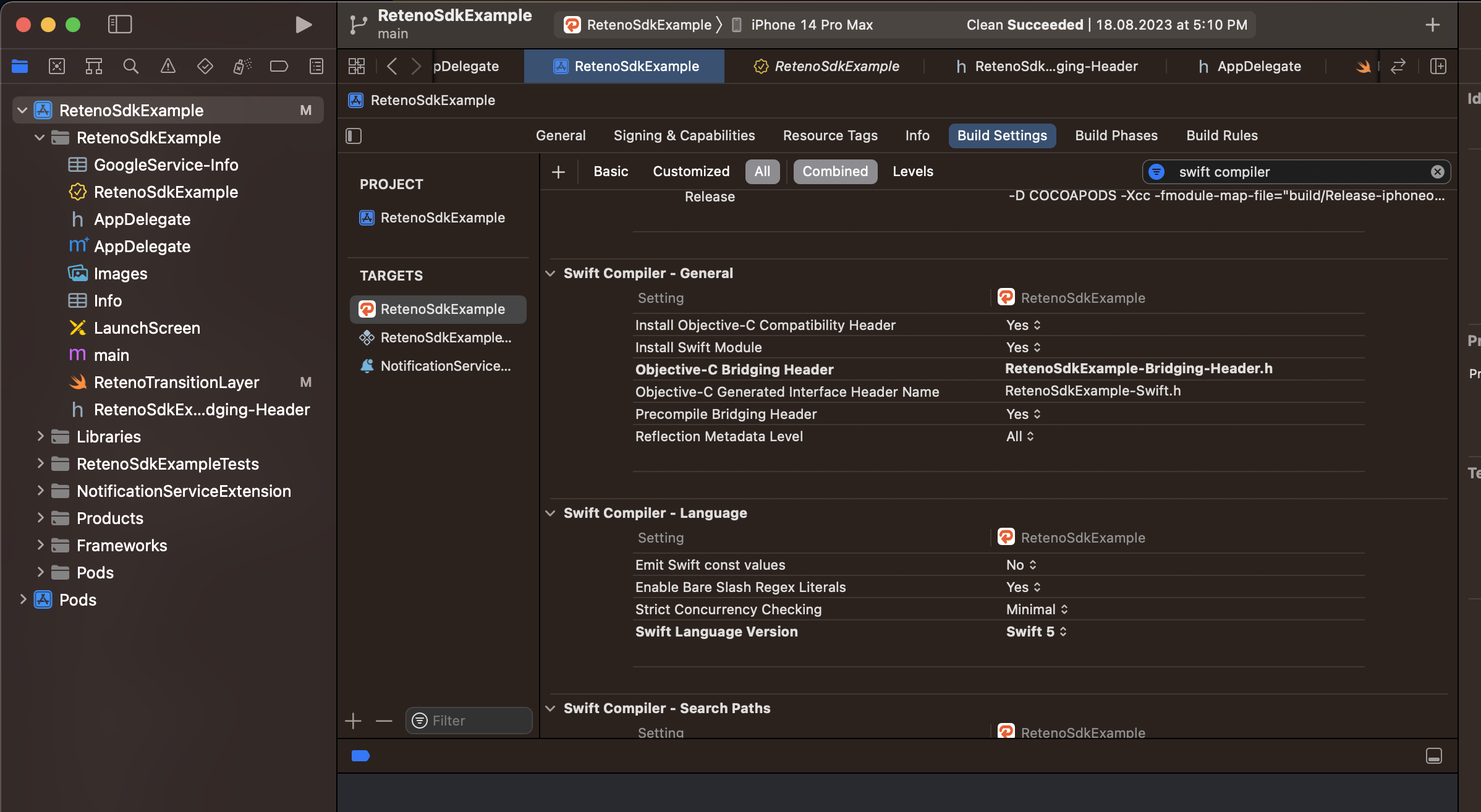Open the Find navigator magnifier
This screenshot has height=812, width=1481.
(131, 66)
